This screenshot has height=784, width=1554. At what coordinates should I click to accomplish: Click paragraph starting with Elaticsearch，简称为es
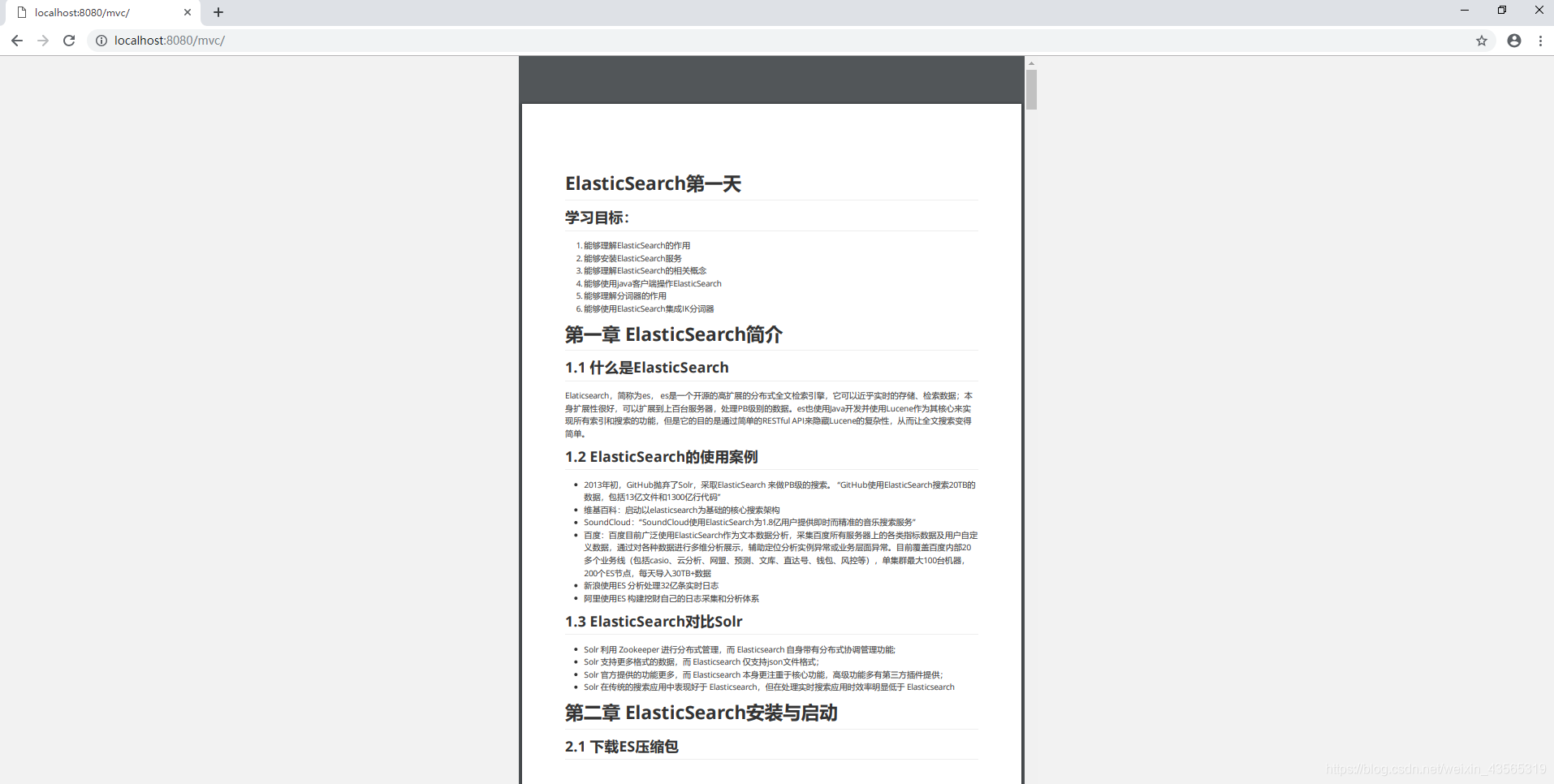[x=768, y=415]
